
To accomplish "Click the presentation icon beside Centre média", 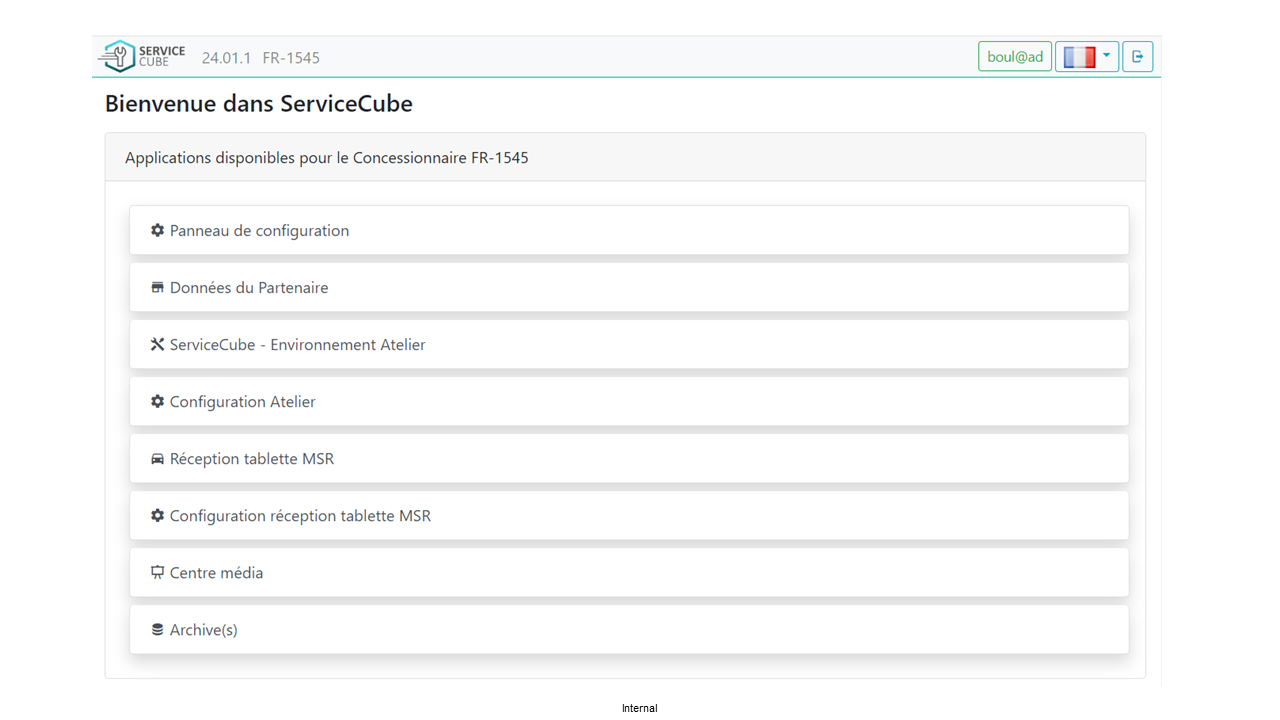I will 157,573.
